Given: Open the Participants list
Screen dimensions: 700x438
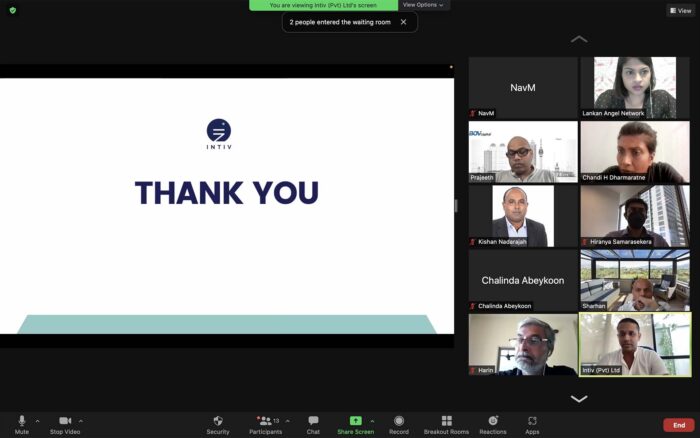Looking at the screenshot, I should coord(265,424).
